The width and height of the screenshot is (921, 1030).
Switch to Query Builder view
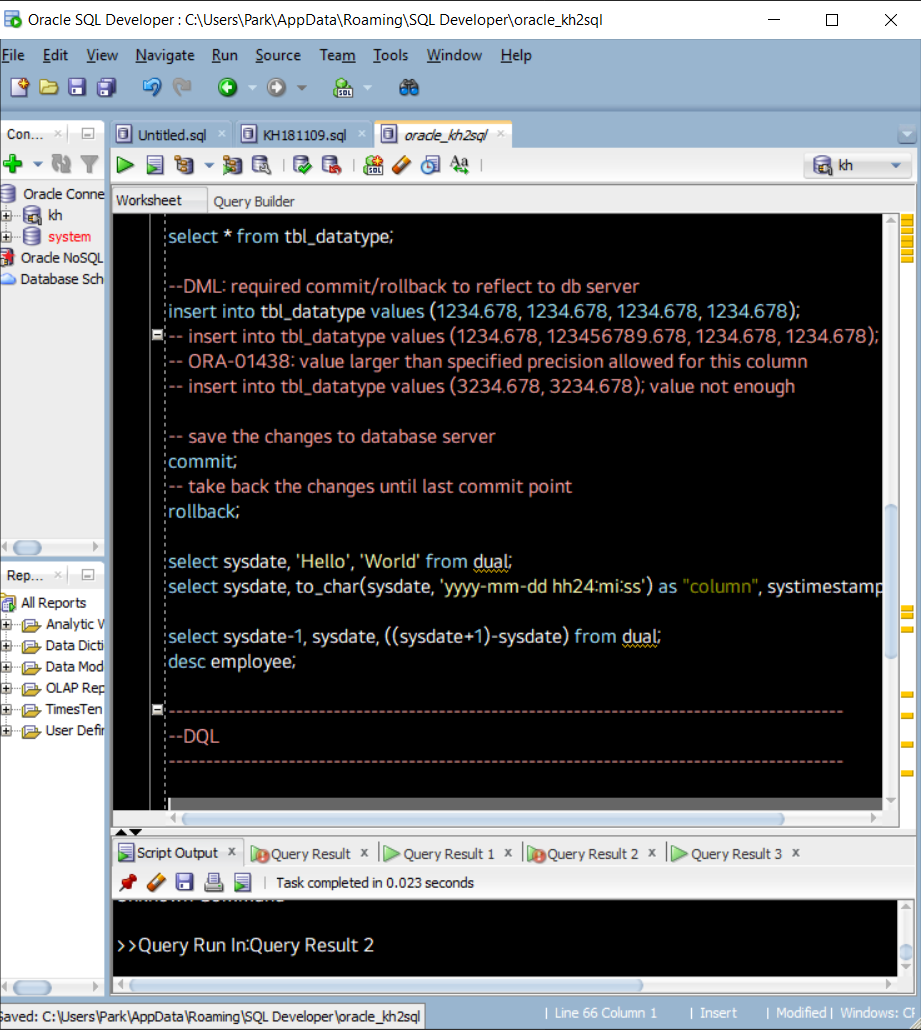pyautogui.click(x=254, y=201)
